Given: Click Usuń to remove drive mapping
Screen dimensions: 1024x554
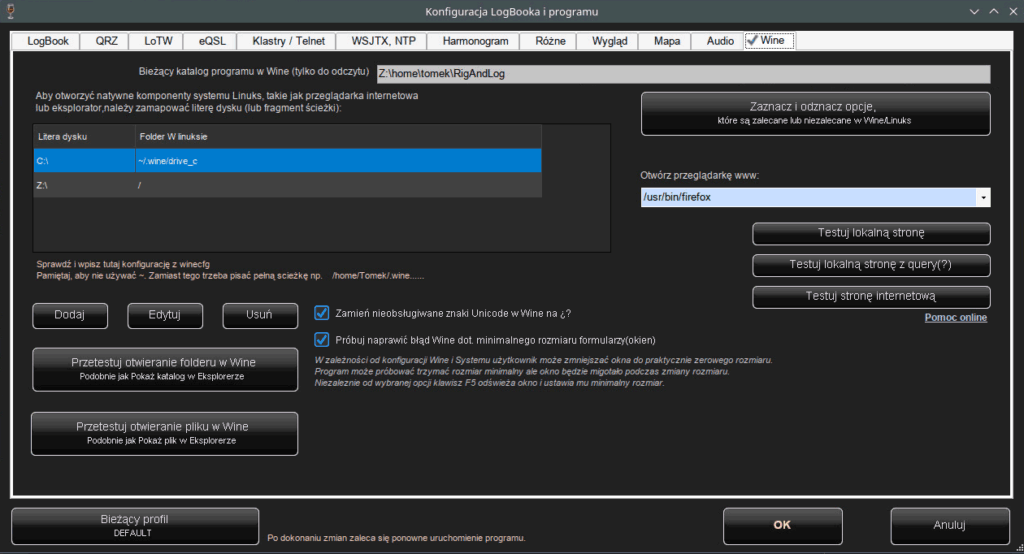Looking at the screenshot, I should click(x=260, y=315).
